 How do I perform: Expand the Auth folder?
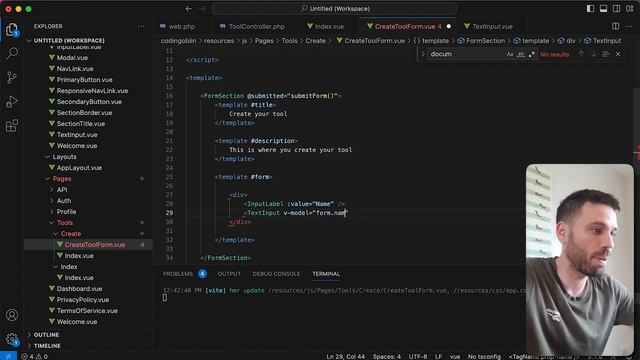pos(64,201)
